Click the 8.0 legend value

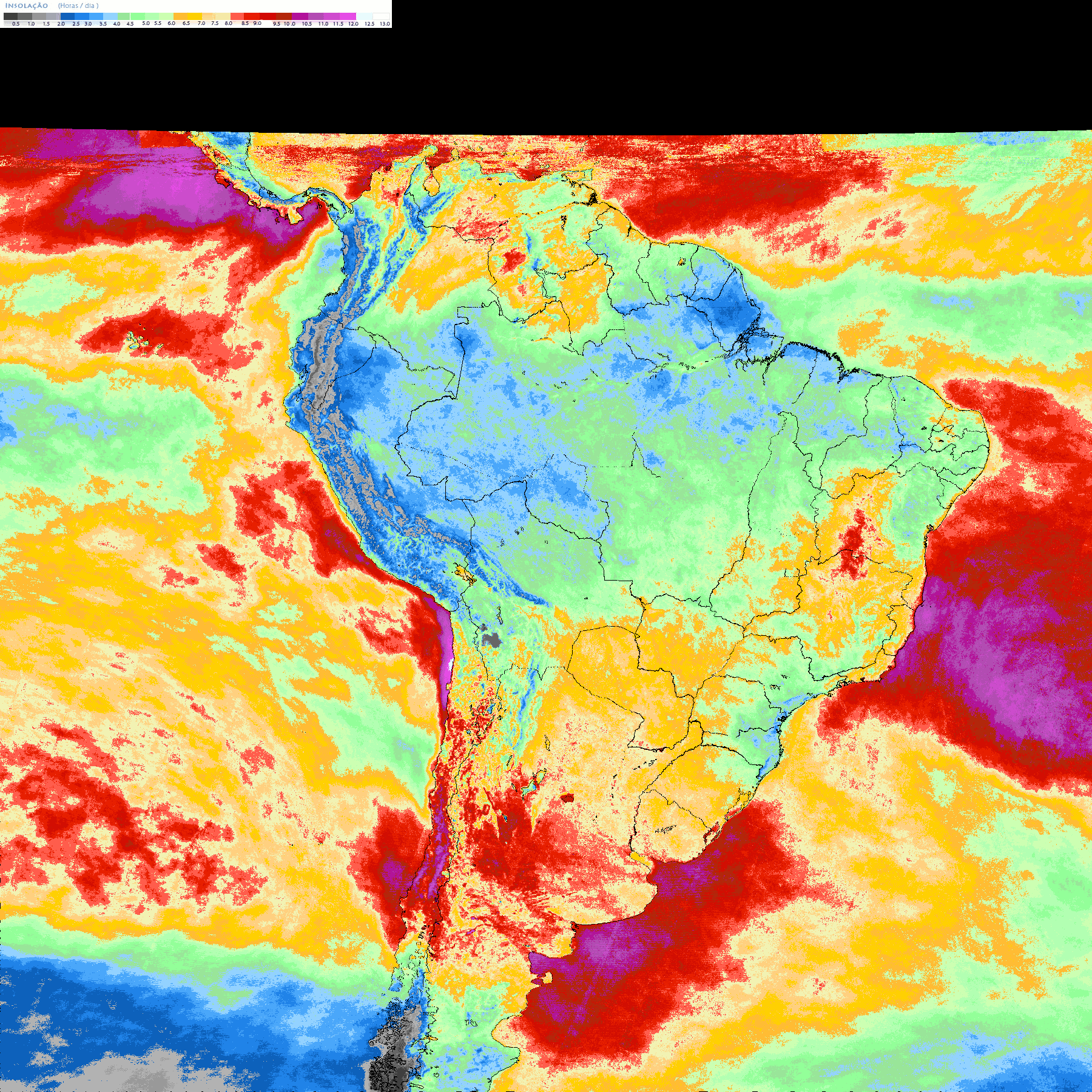point(228,23)
